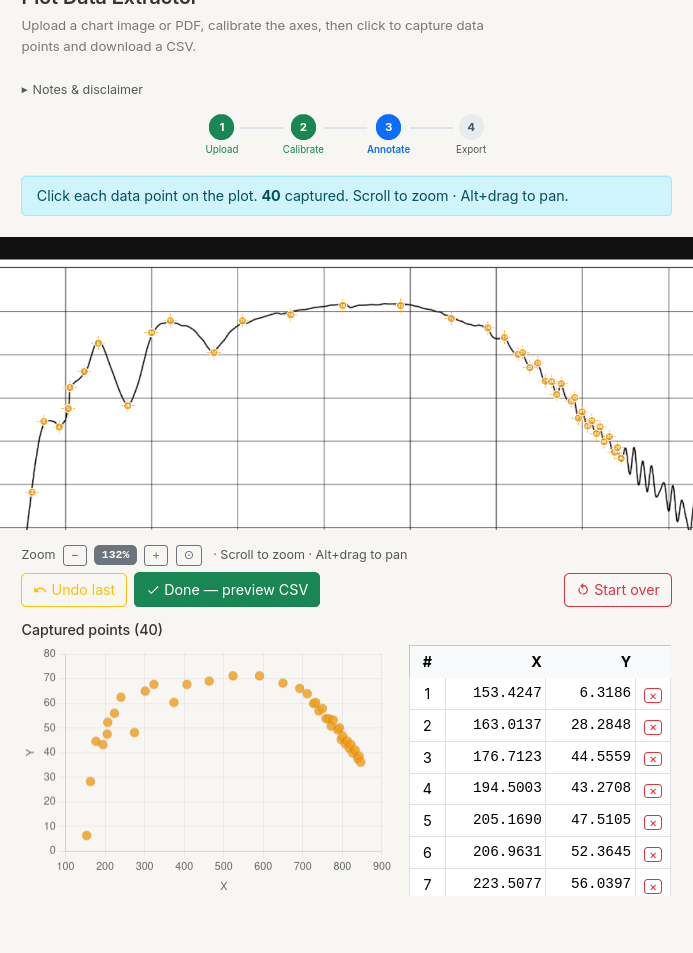Jump to step 4 Export
The height and width of the screenshot is (953, 693).
[x=471, y=127]
